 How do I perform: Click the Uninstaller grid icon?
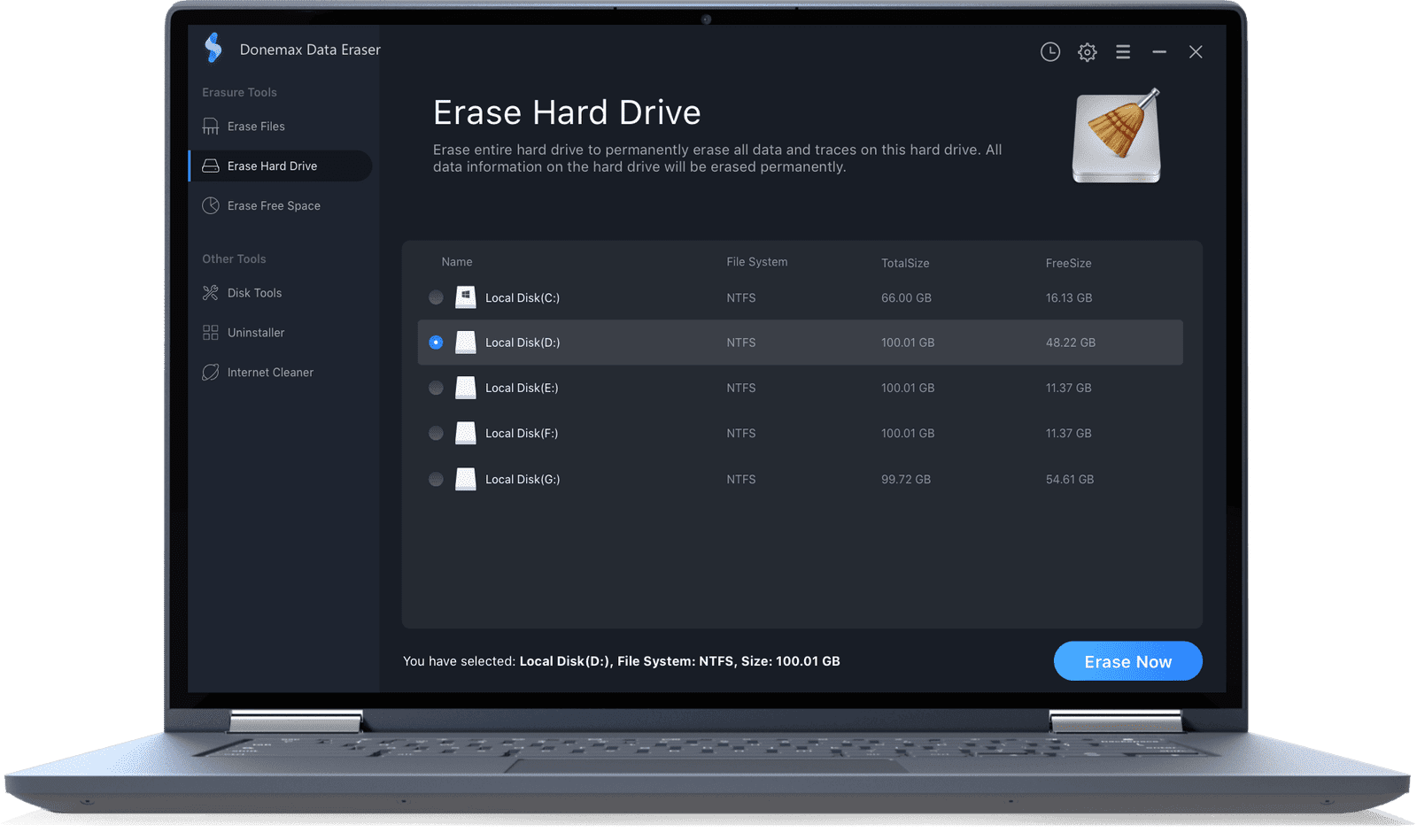pos(210,332)
